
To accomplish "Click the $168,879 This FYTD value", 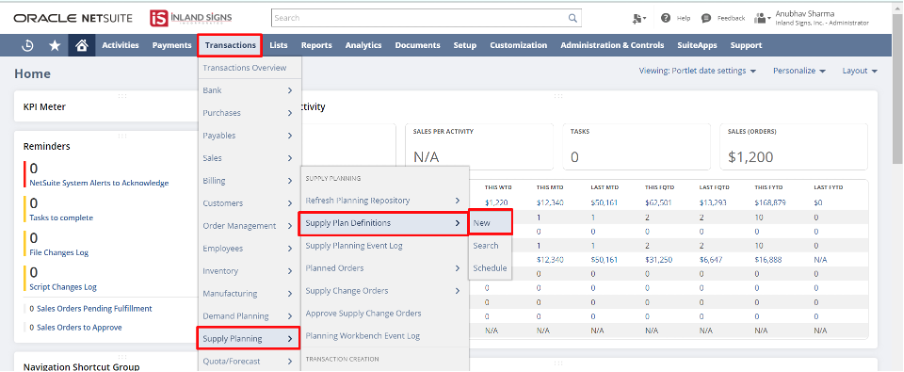I will pos(771,203).
